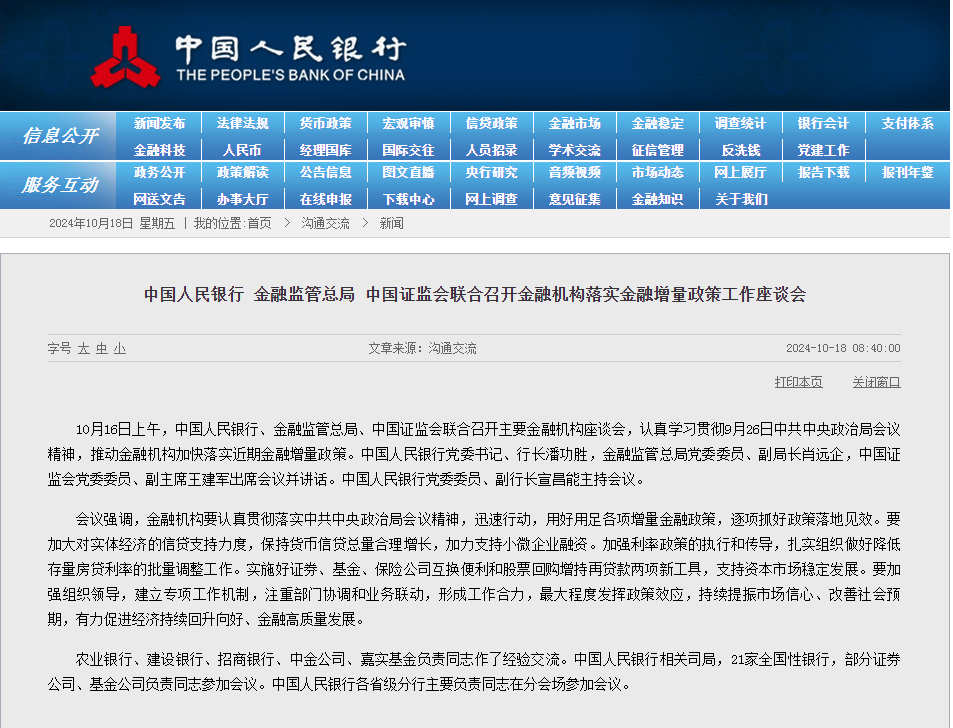This screenshot has width=953, height=728.
Task: Click the bank name 中国人民银行 header text
Action: point(291,49)
